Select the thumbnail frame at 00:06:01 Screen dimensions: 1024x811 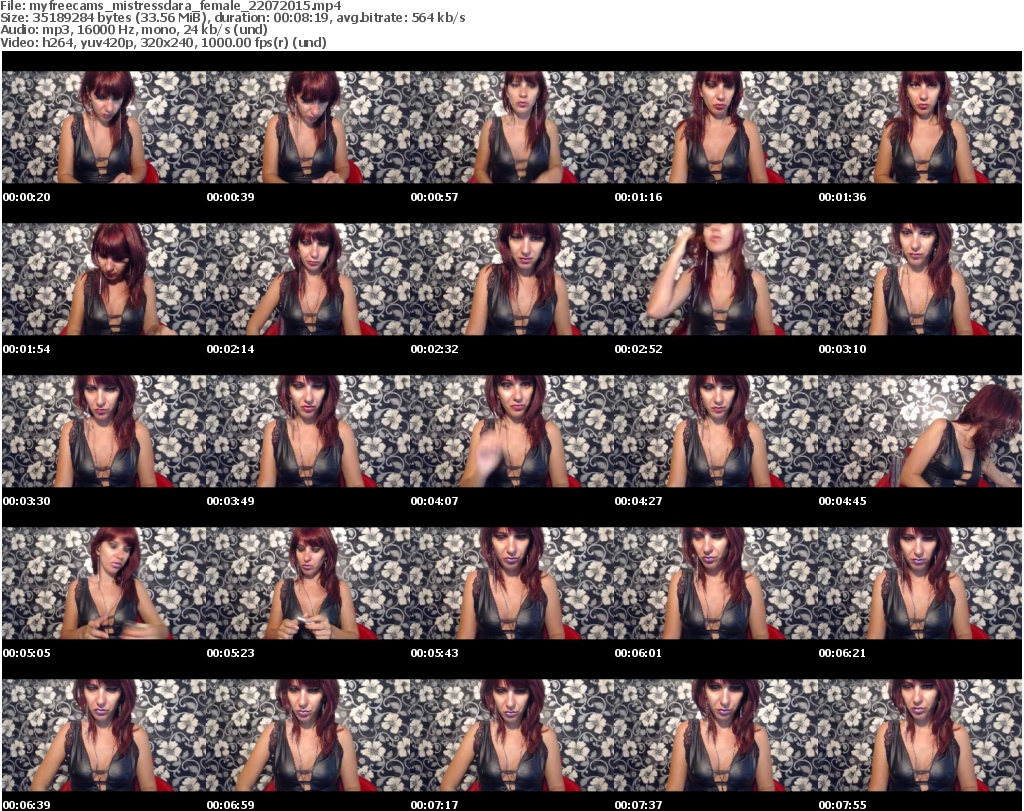[716, 583]
